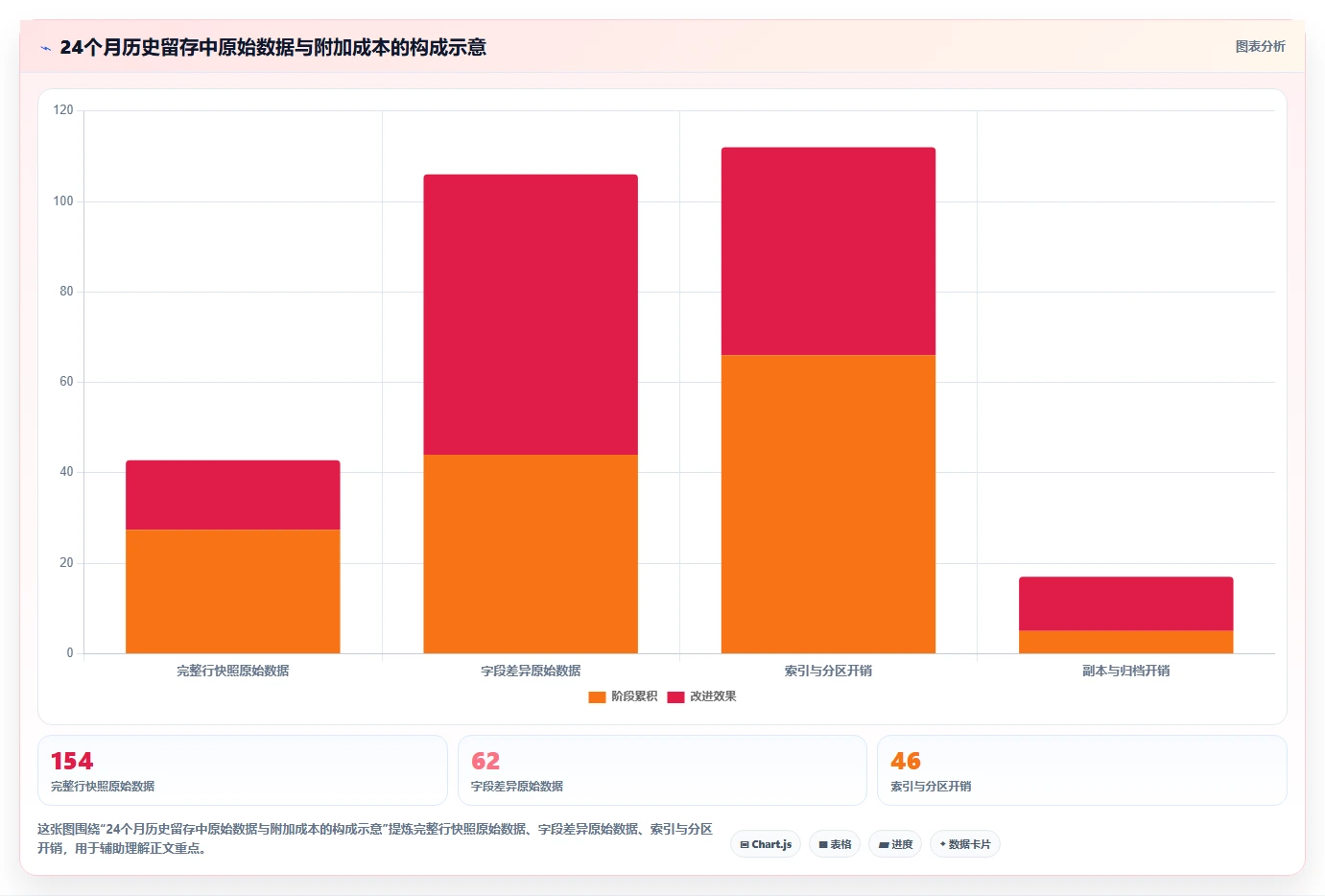1325x896 pixels.
Task: Select the 62 字段差异原始数据 stat card
Action: (662, 770)
